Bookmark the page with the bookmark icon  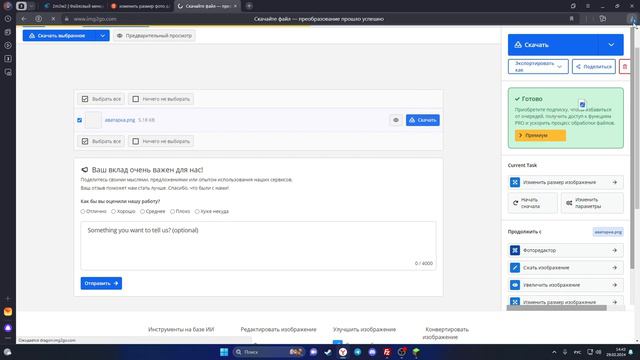coord(571,19)
